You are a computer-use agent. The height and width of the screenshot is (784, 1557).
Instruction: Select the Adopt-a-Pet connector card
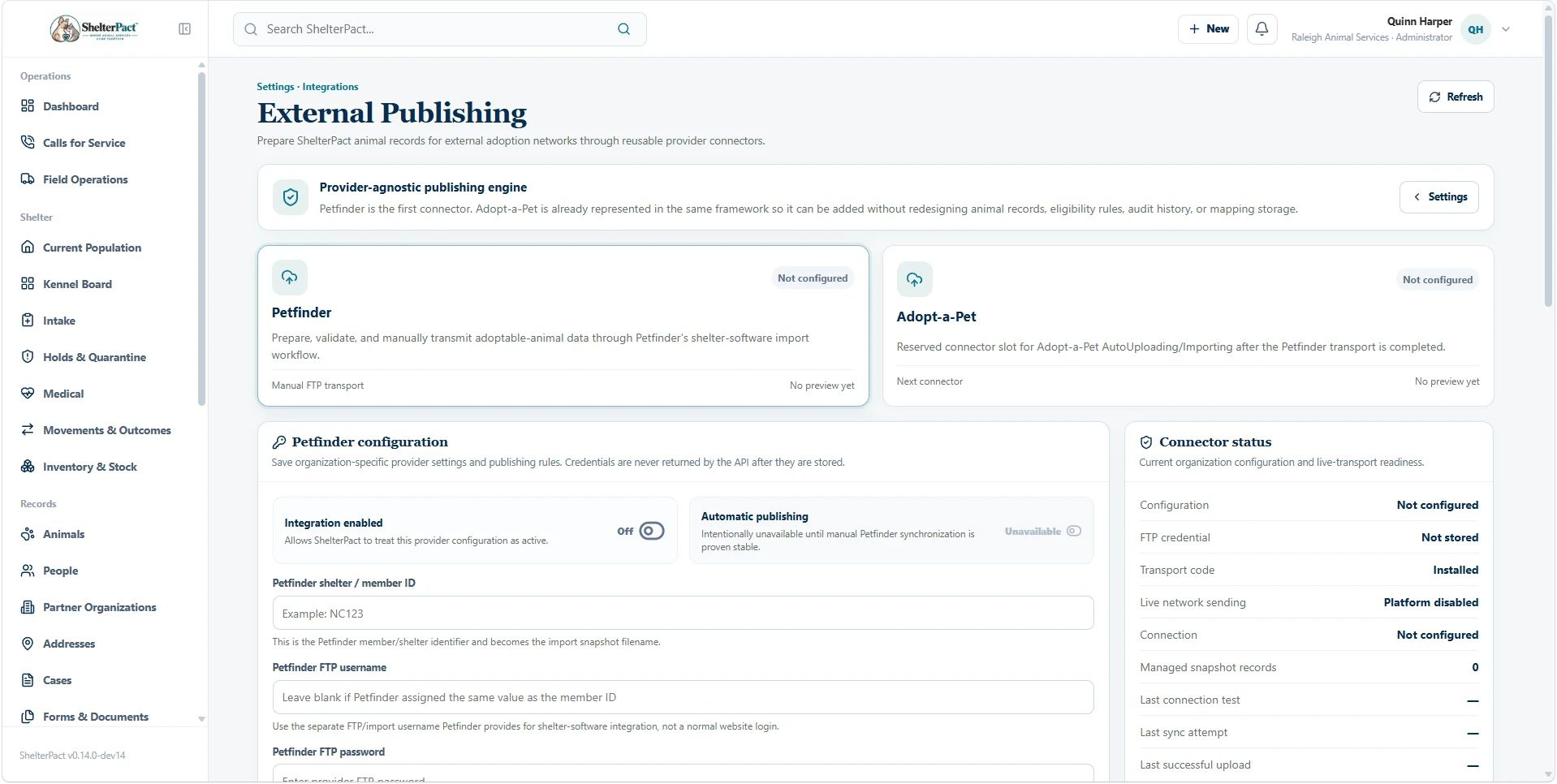pyautogui.click(x=1188, y=325)
